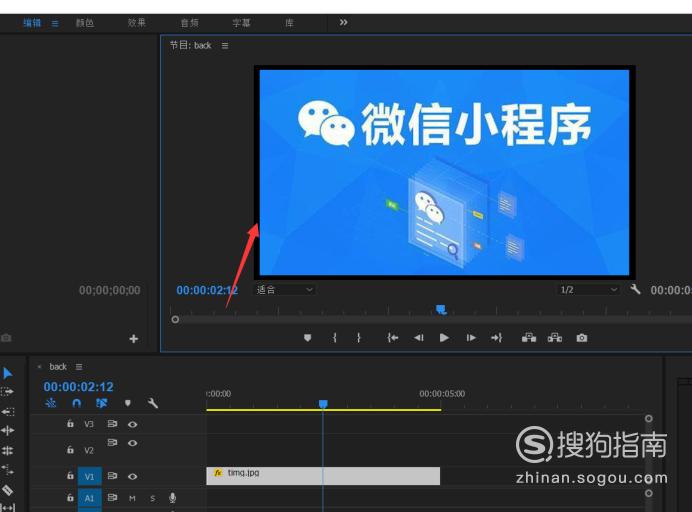Open program monitor back panel menu

coord(225,45)
